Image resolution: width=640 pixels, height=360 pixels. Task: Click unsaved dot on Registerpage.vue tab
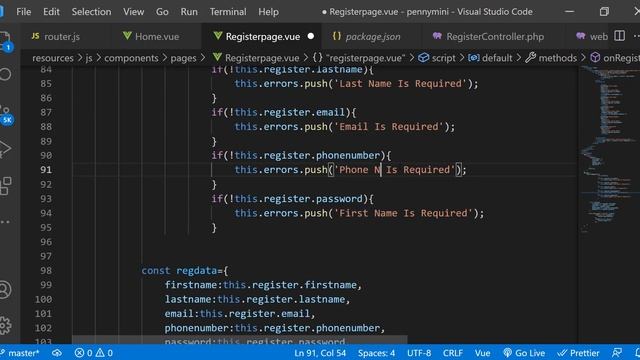pyautogui.click(x=311, y=36)
